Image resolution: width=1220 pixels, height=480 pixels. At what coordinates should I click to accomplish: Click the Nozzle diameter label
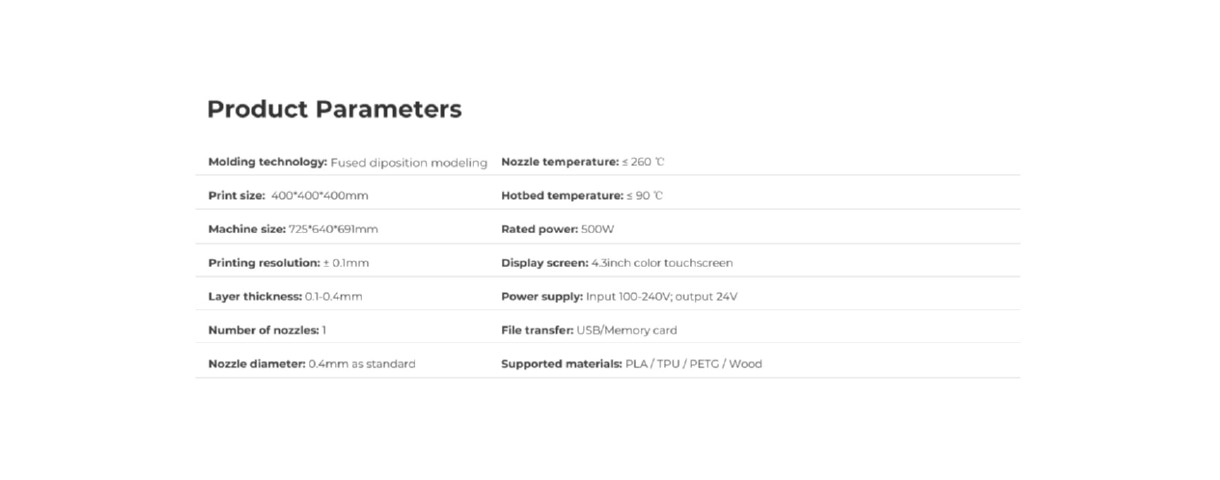coord(256,364)
